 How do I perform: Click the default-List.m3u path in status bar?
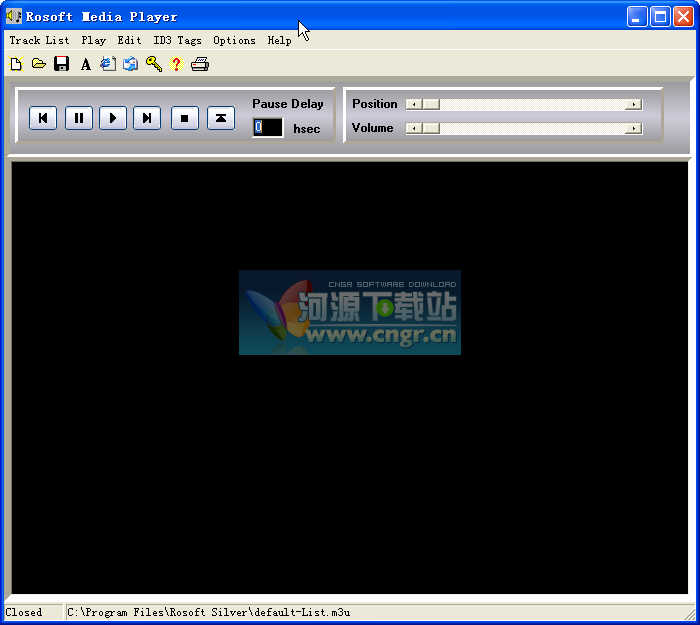point(208,612)
